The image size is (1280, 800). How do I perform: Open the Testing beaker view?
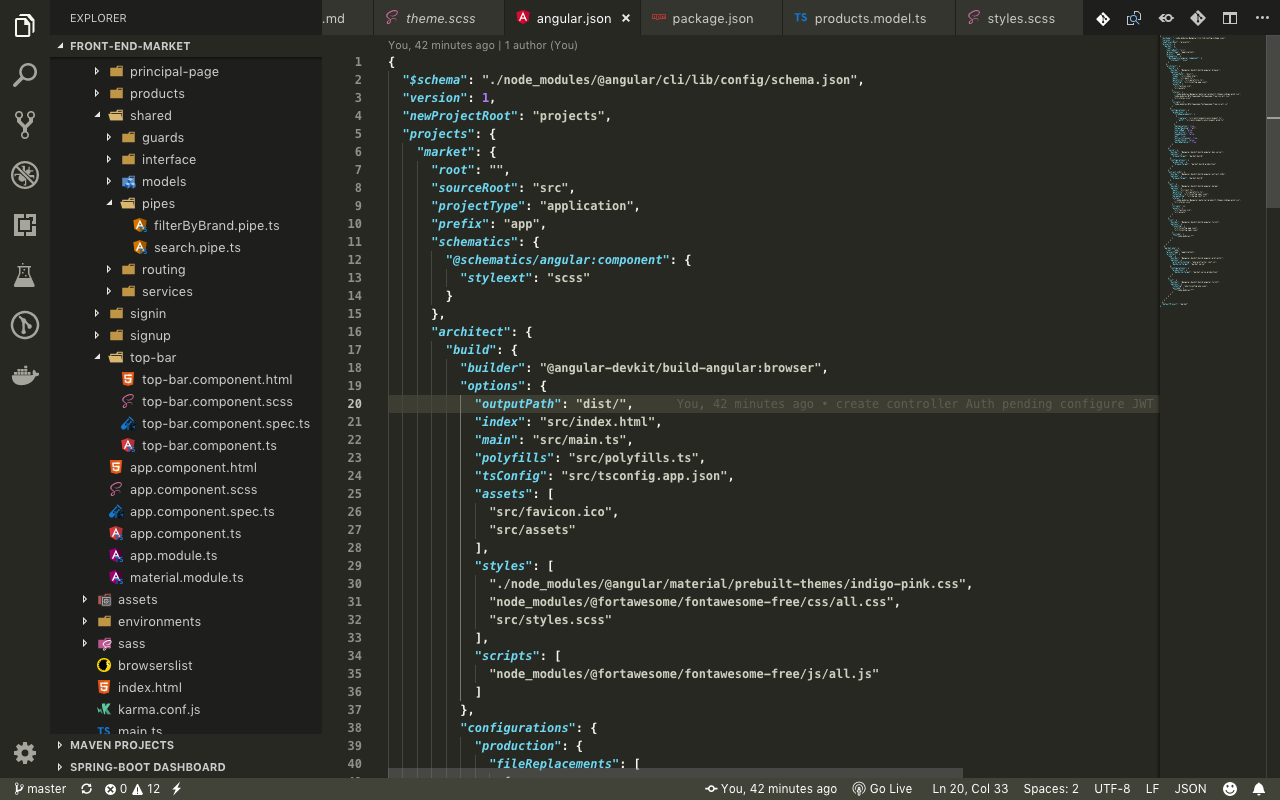tap(24, 275)
